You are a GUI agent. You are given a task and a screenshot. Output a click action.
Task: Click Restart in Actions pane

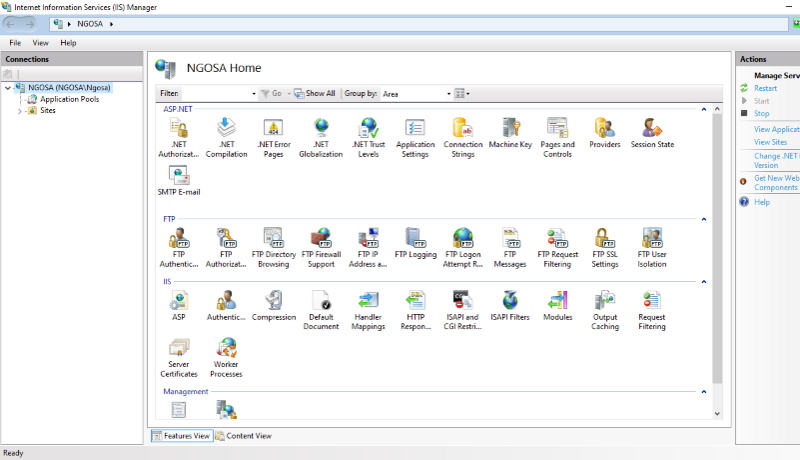[765, 88]
